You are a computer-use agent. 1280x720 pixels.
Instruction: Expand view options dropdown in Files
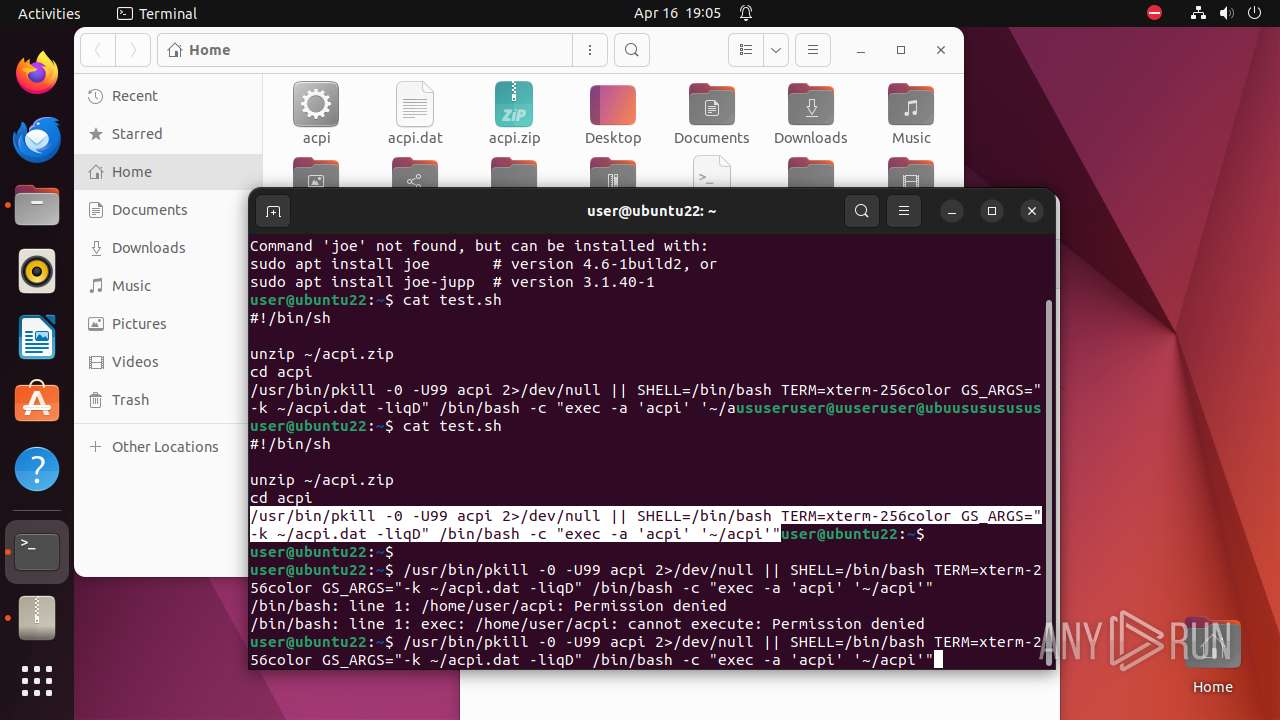776,50
